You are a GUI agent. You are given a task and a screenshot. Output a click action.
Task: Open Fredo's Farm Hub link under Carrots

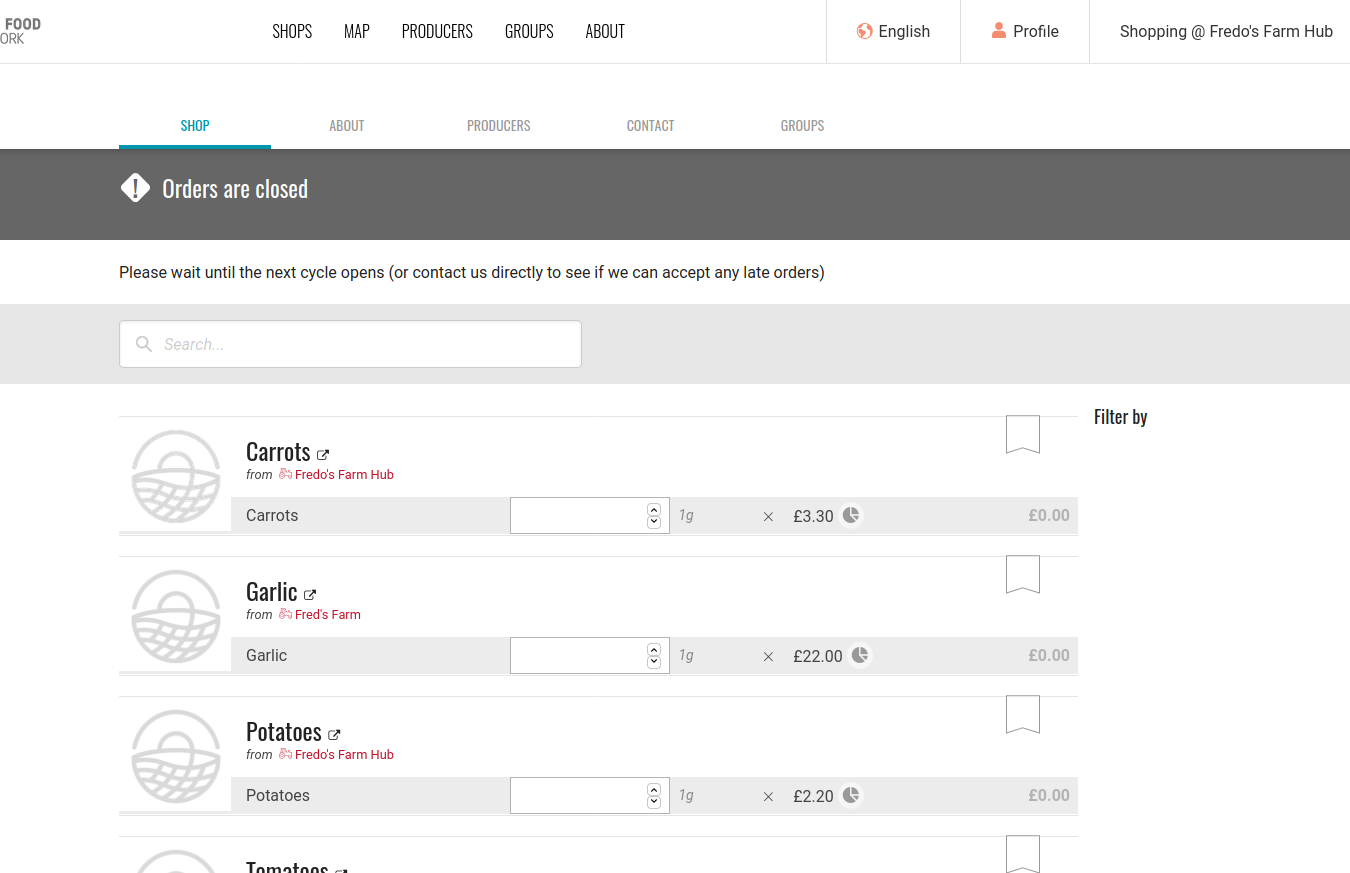pyautogui.click(x=344, y=475)
